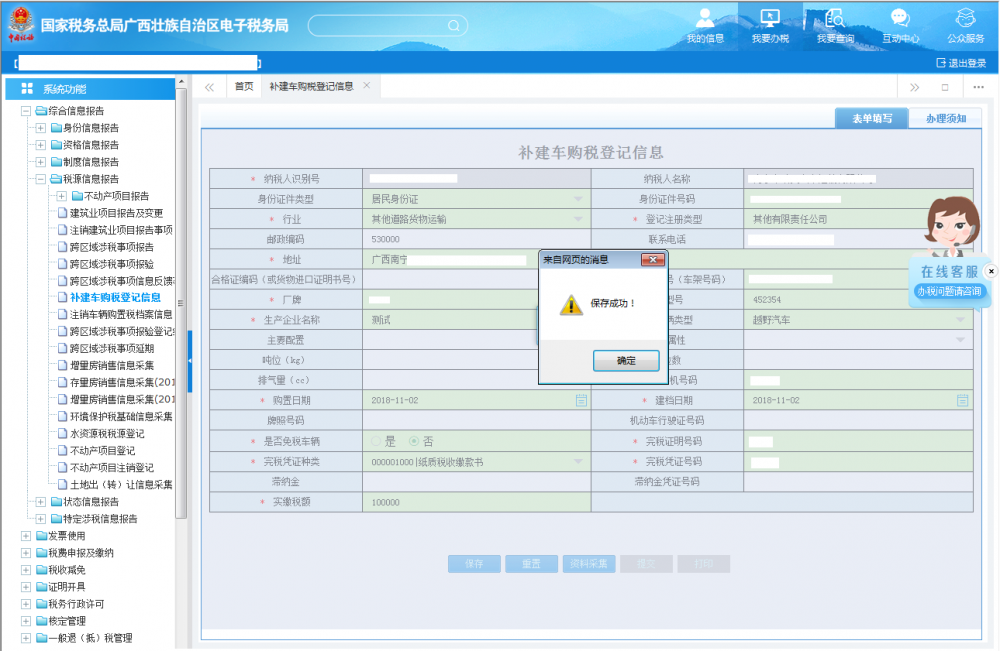
Task: Close the 在线客服 floating widget
Action: (991, 271)
